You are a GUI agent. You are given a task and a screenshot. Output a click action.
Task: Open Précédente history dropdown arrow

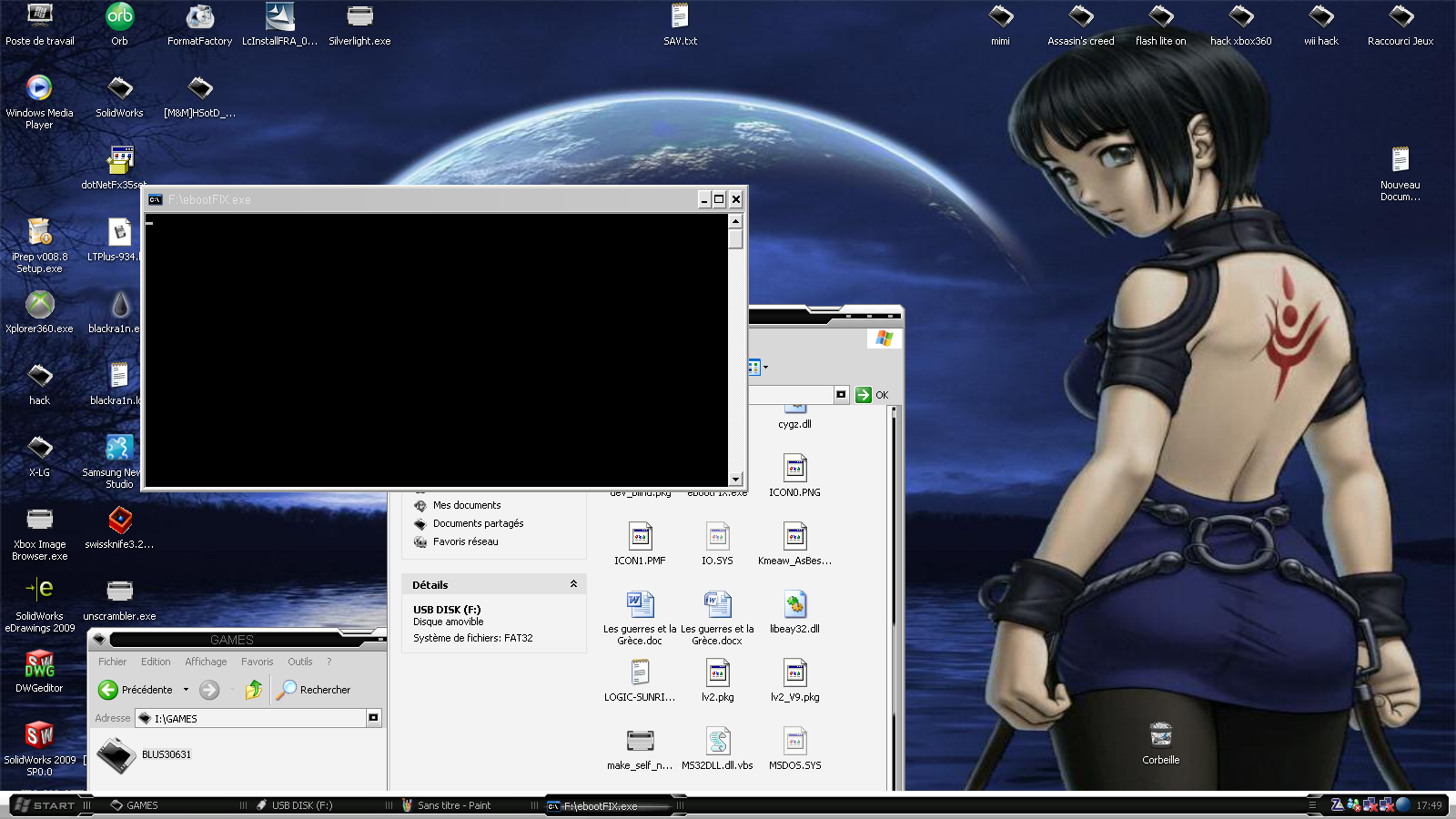tap(186, 690)
